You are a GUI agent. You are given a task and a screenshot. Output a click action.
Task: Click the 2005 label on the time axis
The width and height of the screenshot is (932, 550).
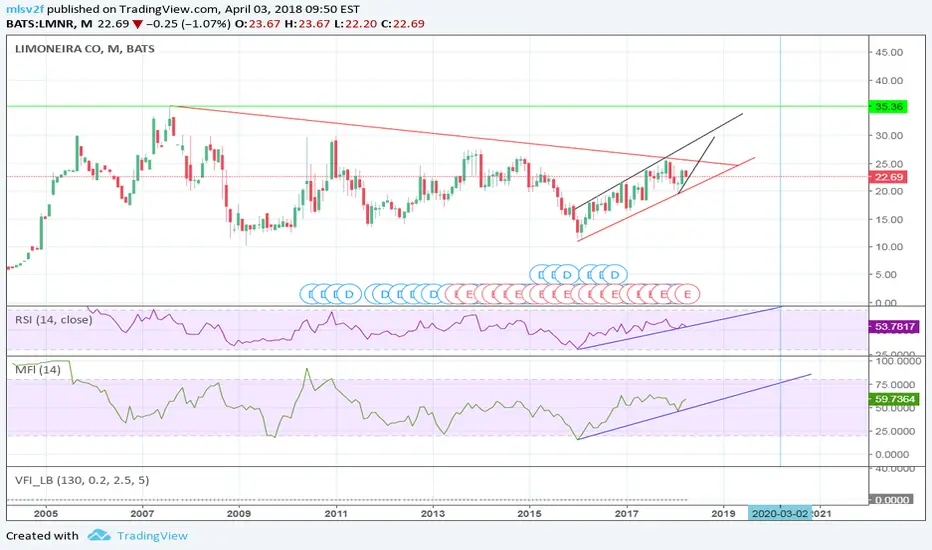(x=46, y=514)
